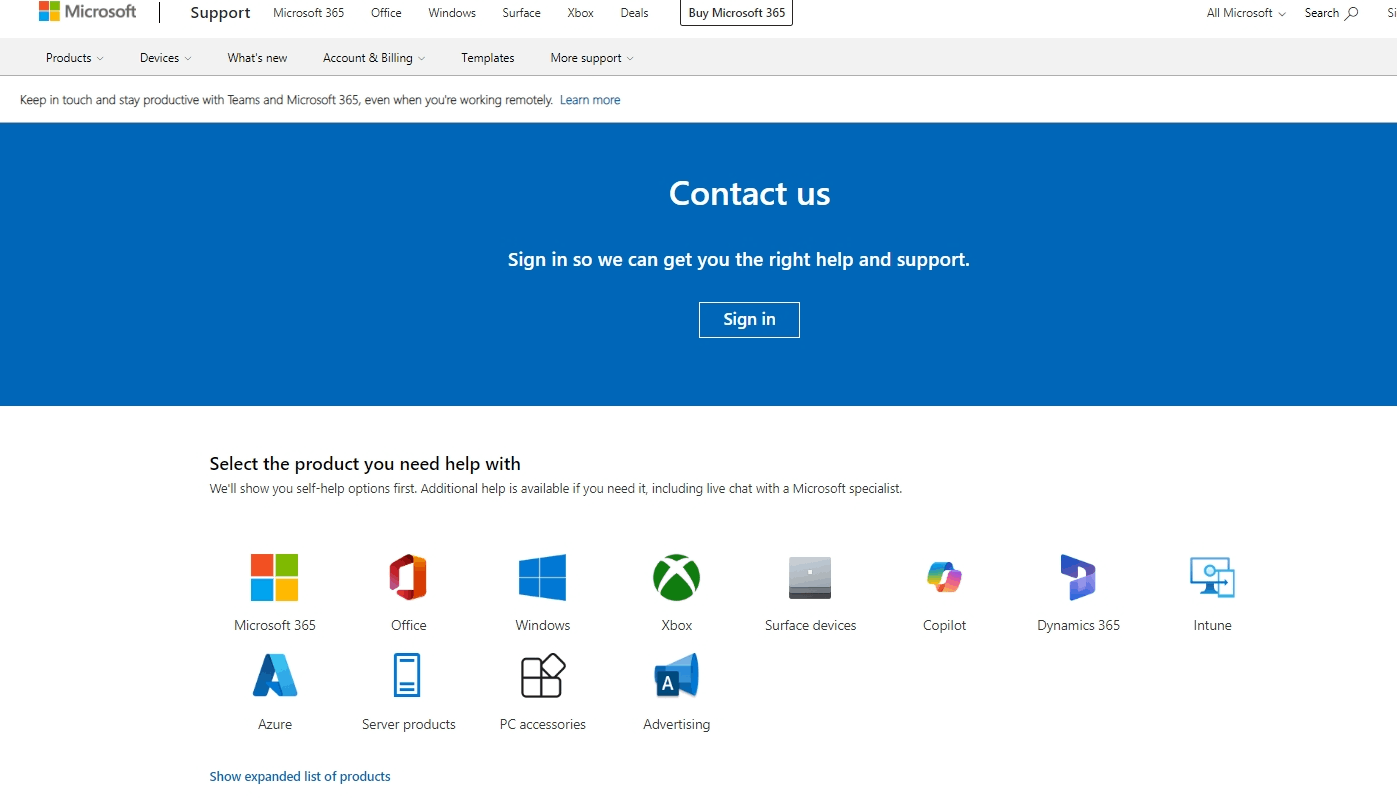Image resolution: width=1397 pixels, height=806 pixels.
Task: Choose the Copilot product icon
Action: tap(944, 577)
